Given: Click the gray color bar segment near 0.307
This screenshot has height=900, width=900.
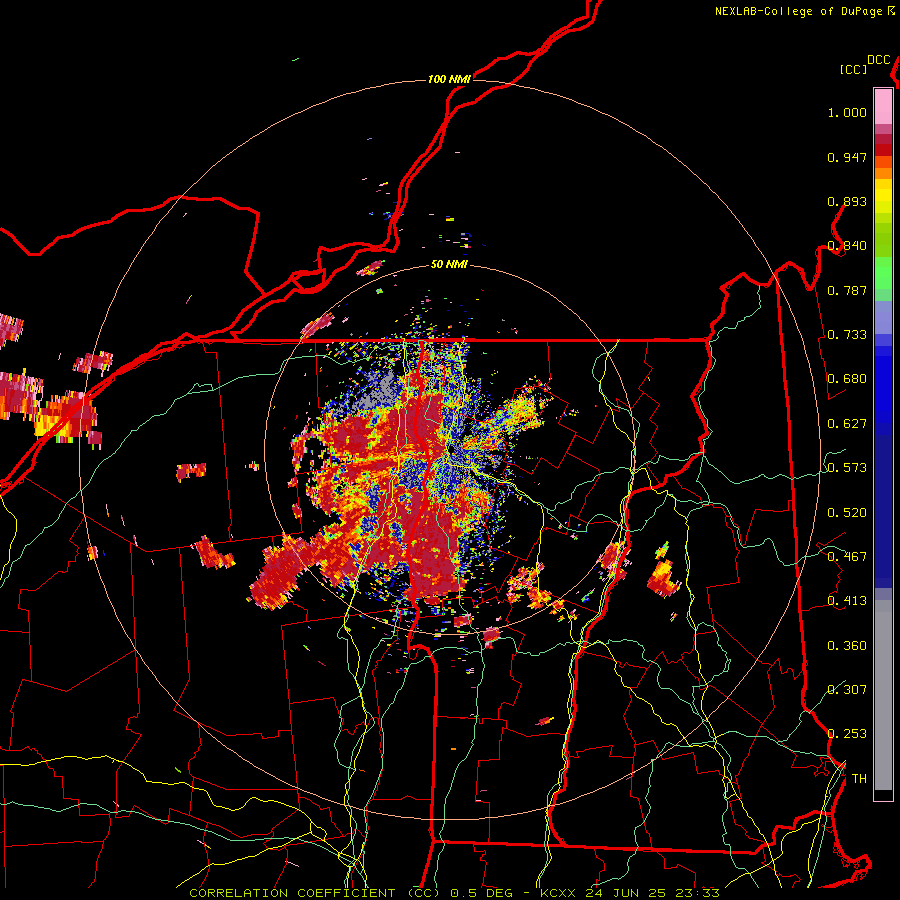Looking at the screenshot, I should click(x=883, y=695).
